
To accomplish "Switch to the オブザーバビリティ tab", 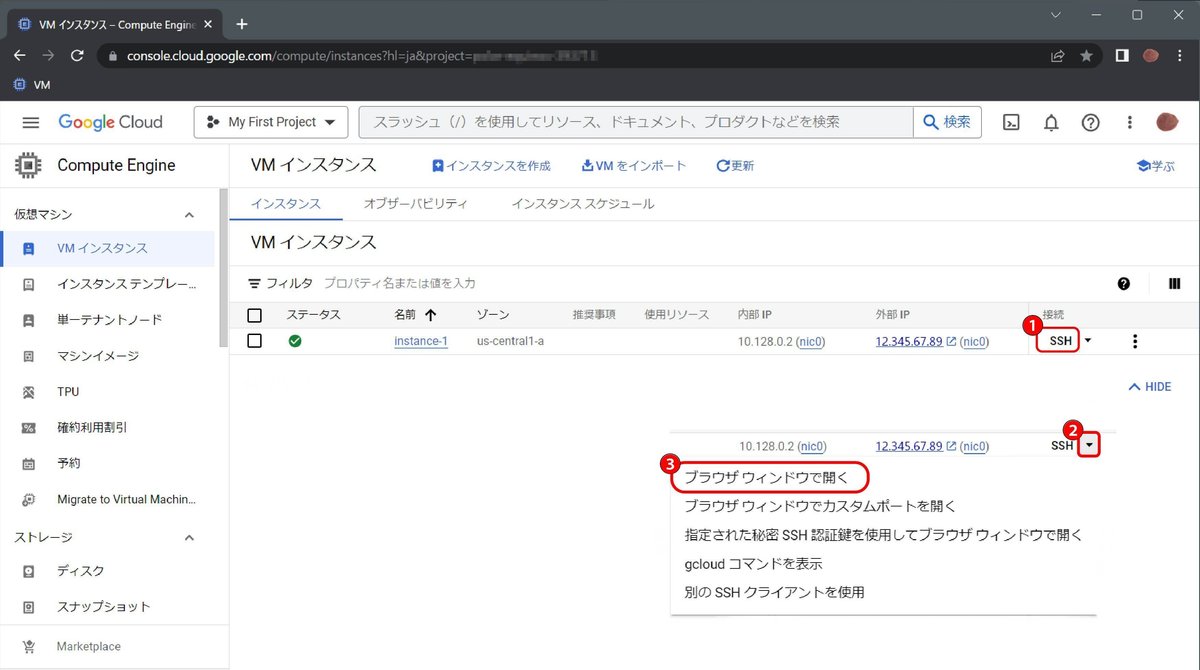I will 415,203.
